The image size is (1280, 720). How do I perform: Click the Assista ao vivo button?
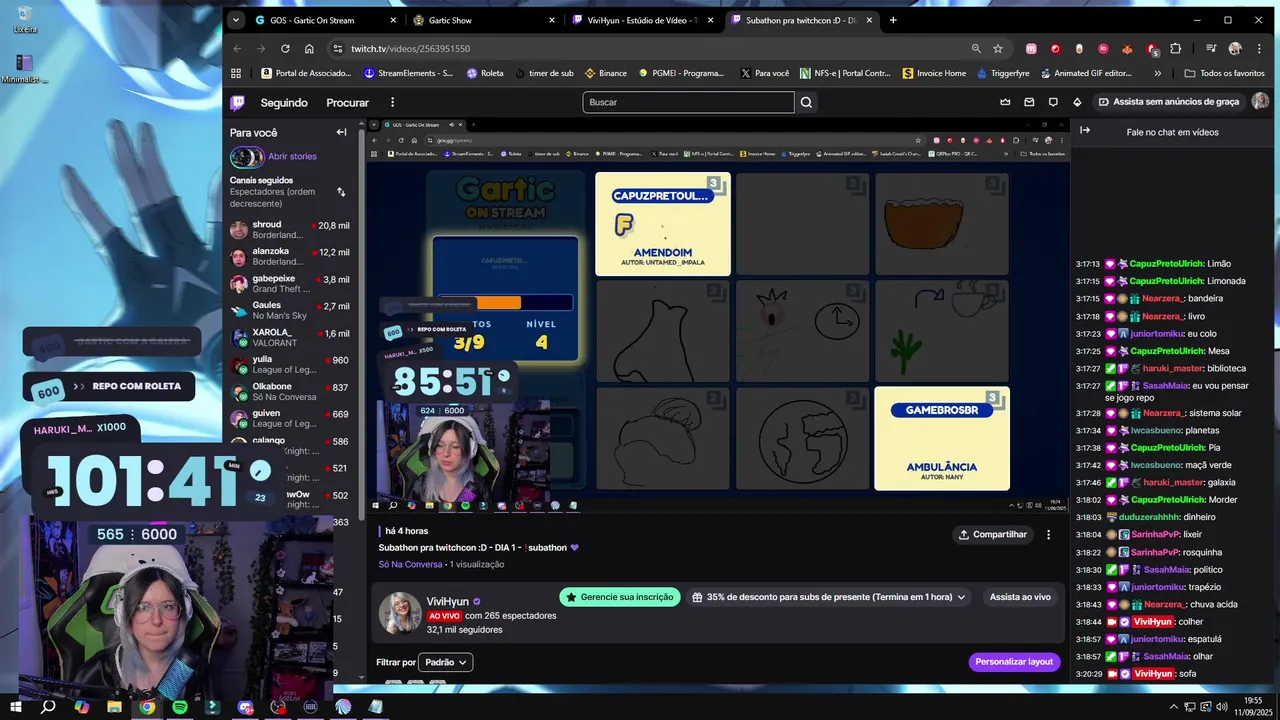[x=1020, y=597]
